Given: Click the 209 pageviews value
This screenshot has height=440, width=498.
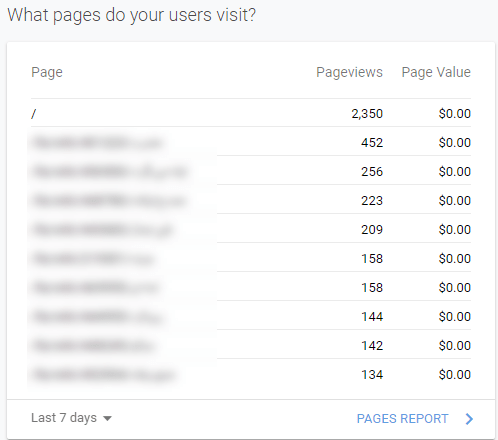Looking at the screenshot, I should pyautogui.click(x=372, y=230).
